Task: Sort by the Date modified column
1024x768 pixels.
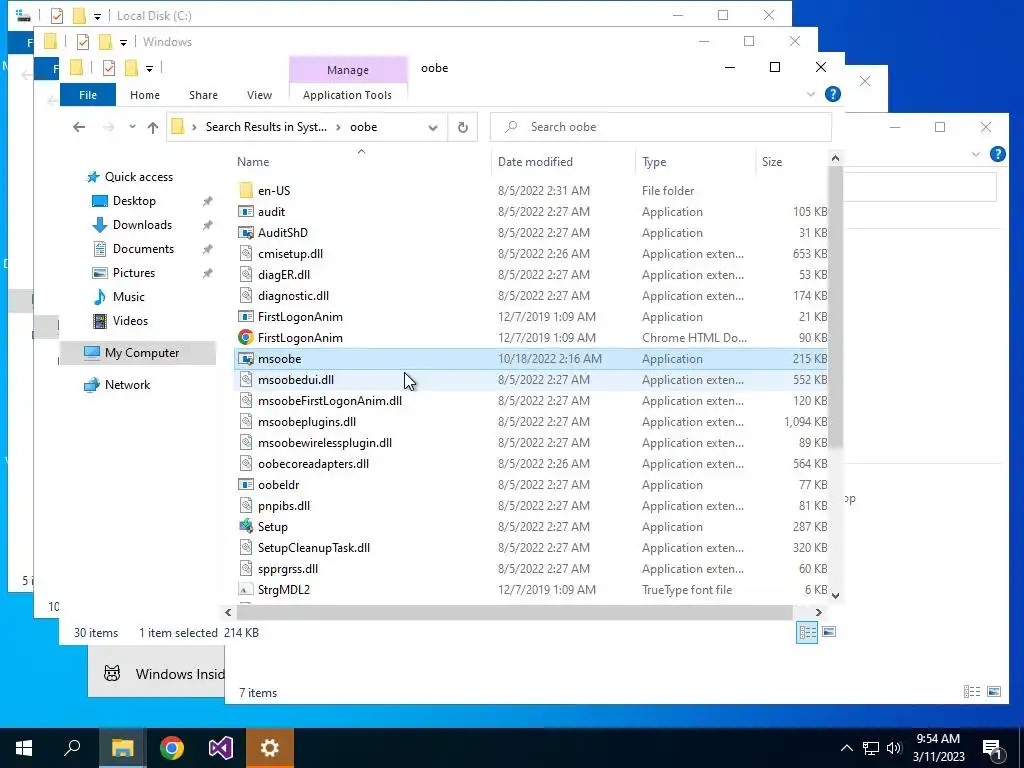Action: pyautogui.click(x=535, y=162)
